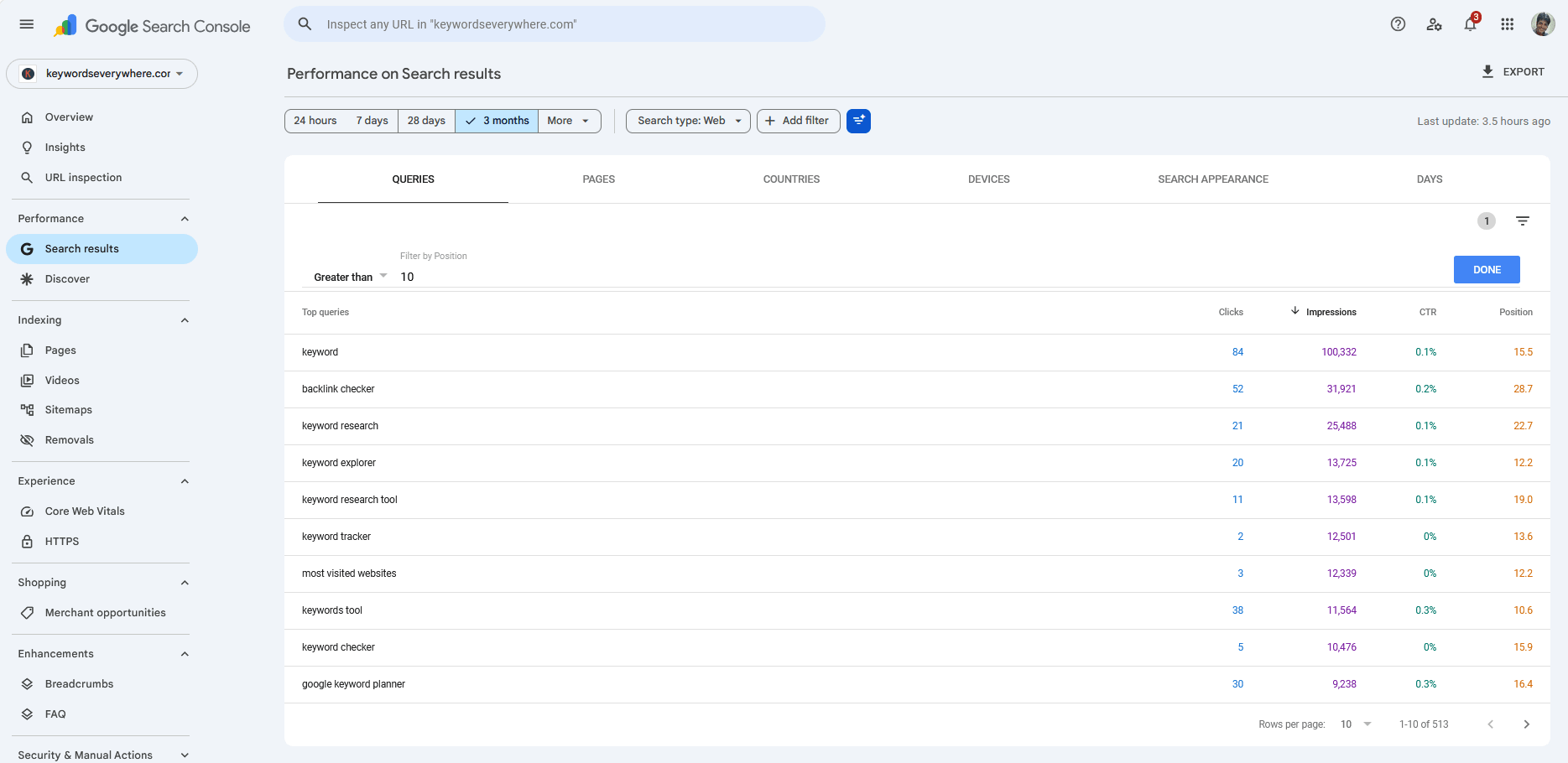Screen dimensions: 1568x763
Task: Collapse the Performance sidebar section
Action: point(185,219)
